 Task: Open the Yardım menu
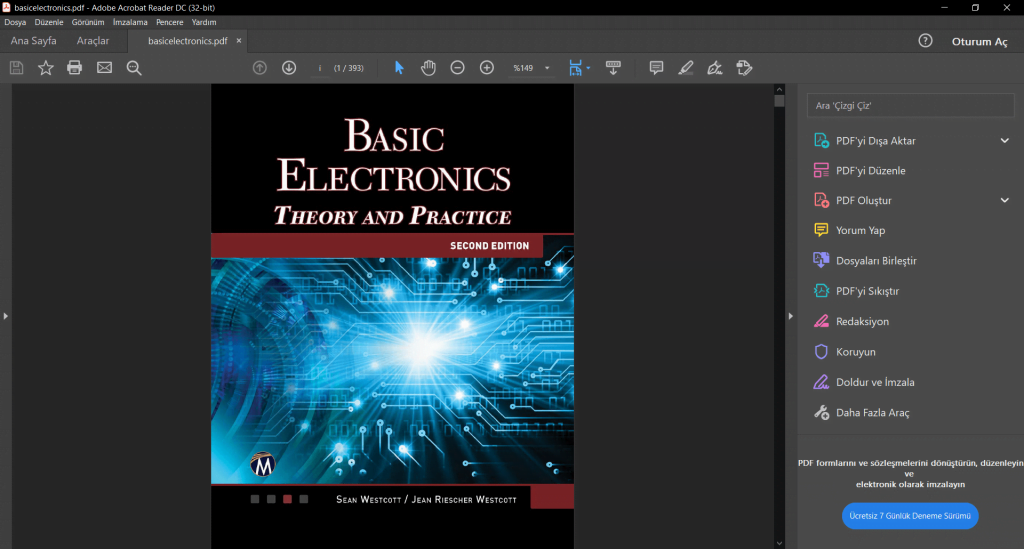coord(204,22)
